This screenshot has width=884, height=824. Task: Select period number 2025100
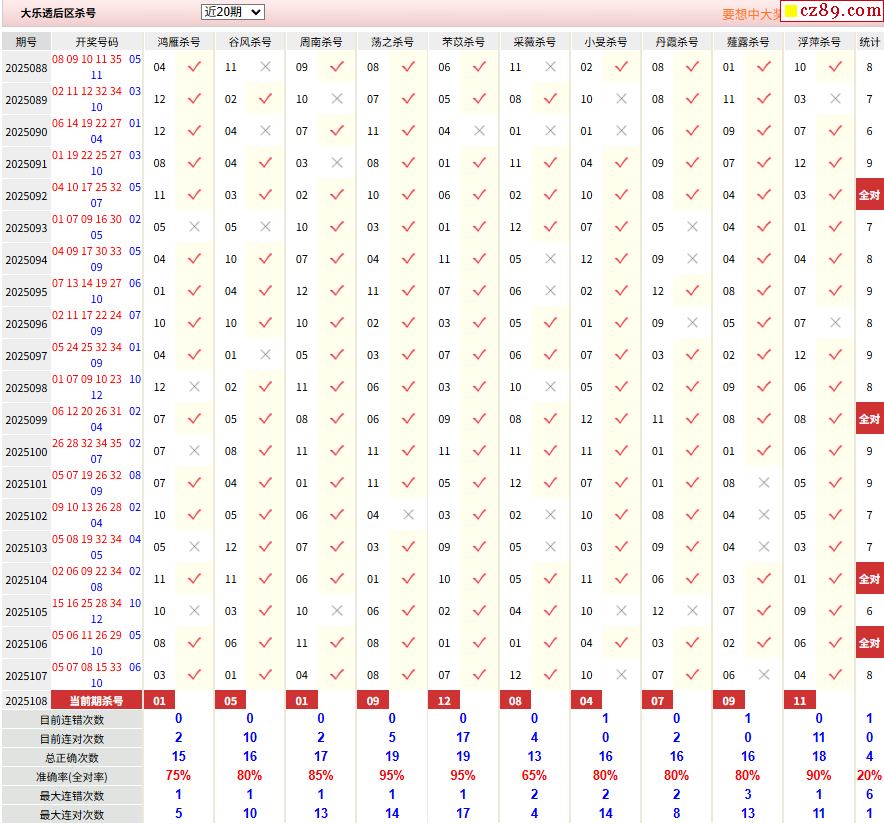(x=26, y=452)
